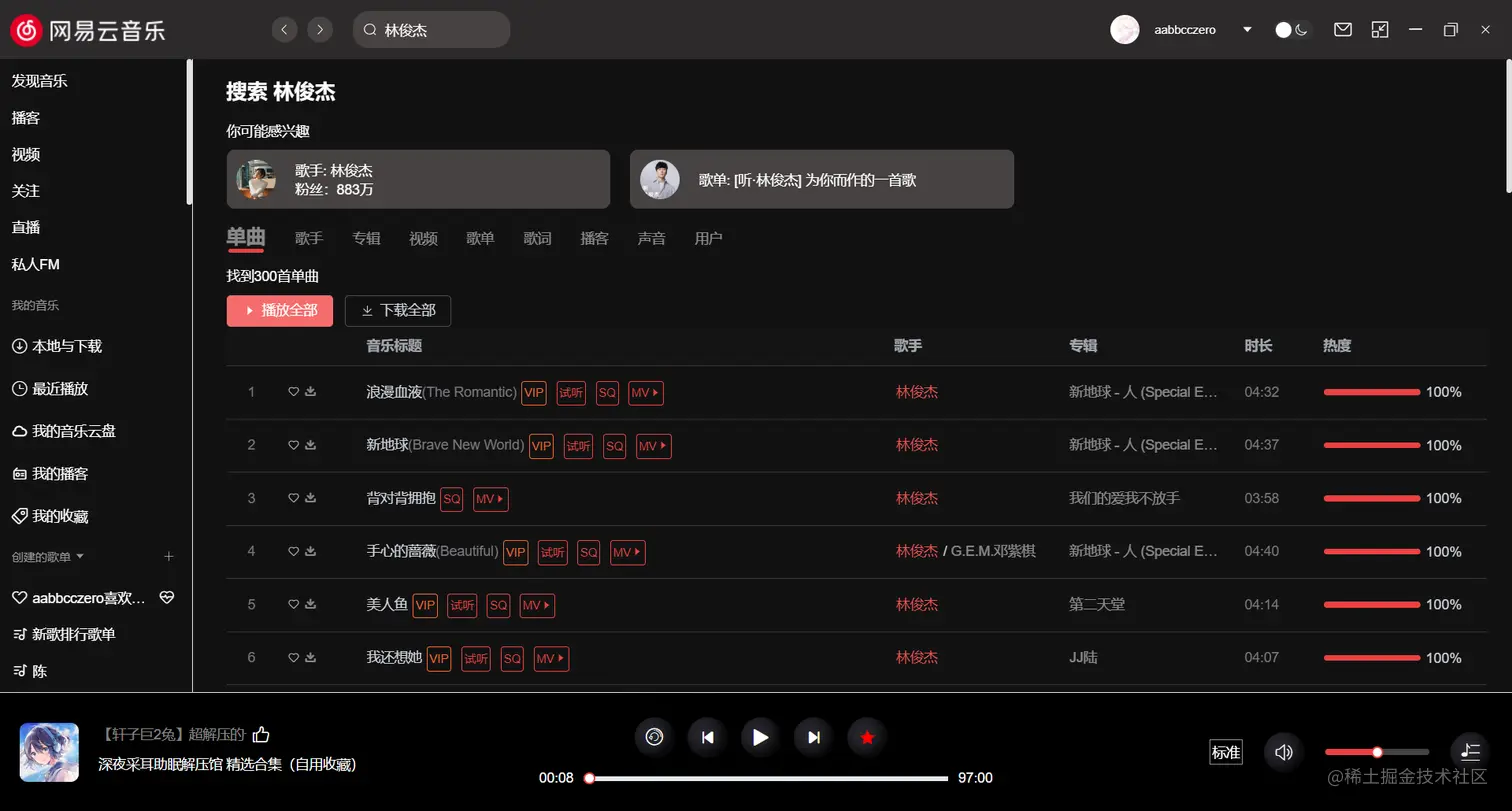The image size is (1512, 811).
Task: Open 本地与下载 in the sidebar
Action: pyautogui.click(x=57, y=346)
